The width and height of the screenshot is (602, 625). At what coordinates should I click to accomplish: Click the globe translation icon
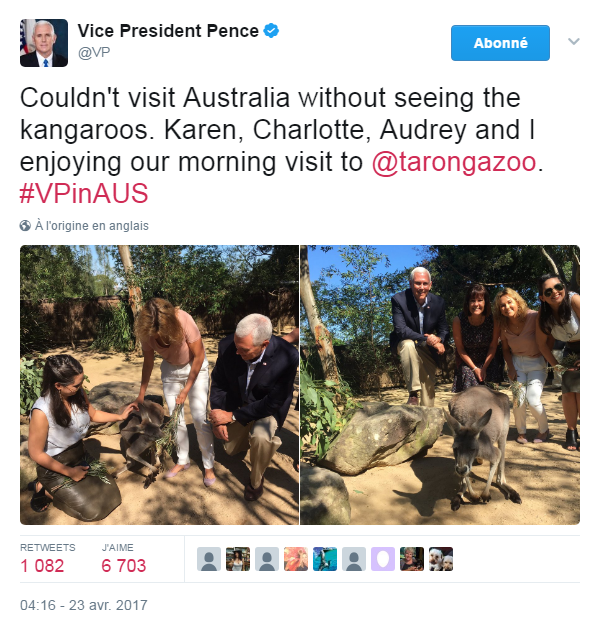(25, 226)
